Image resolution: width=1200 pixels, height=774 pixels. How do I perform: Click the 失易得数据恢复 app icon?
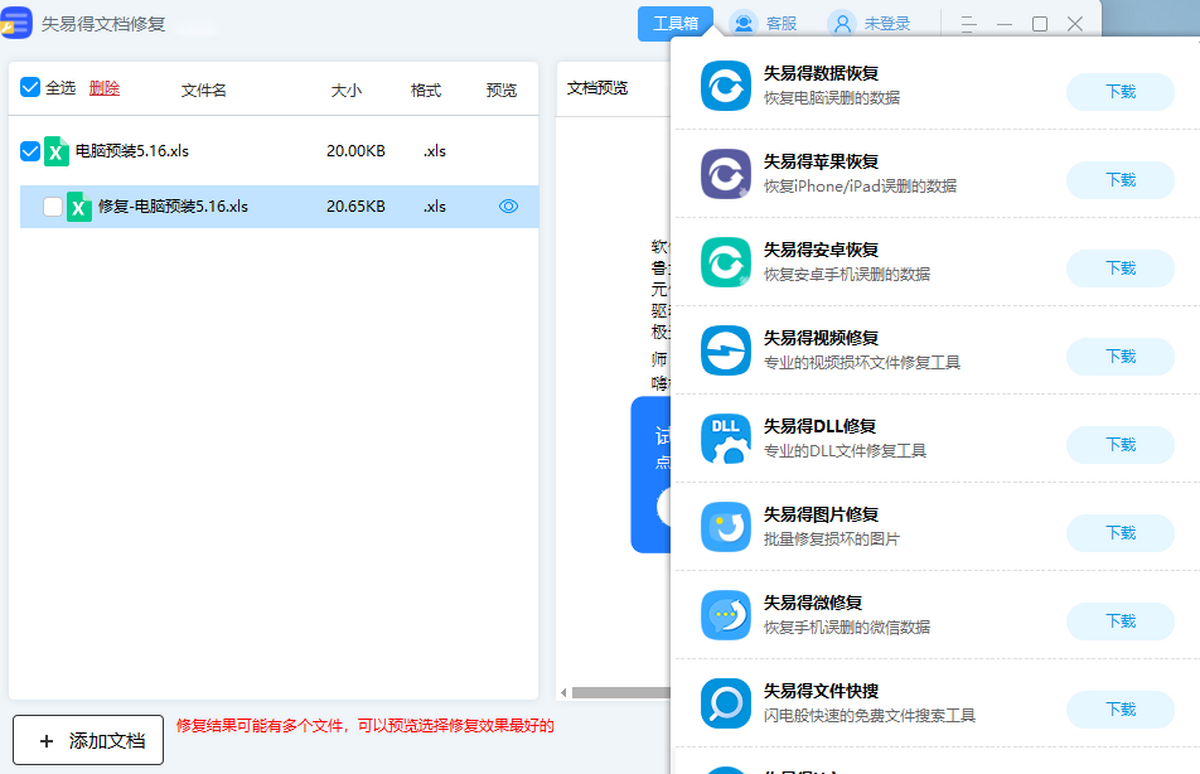(x=726, y=86)
